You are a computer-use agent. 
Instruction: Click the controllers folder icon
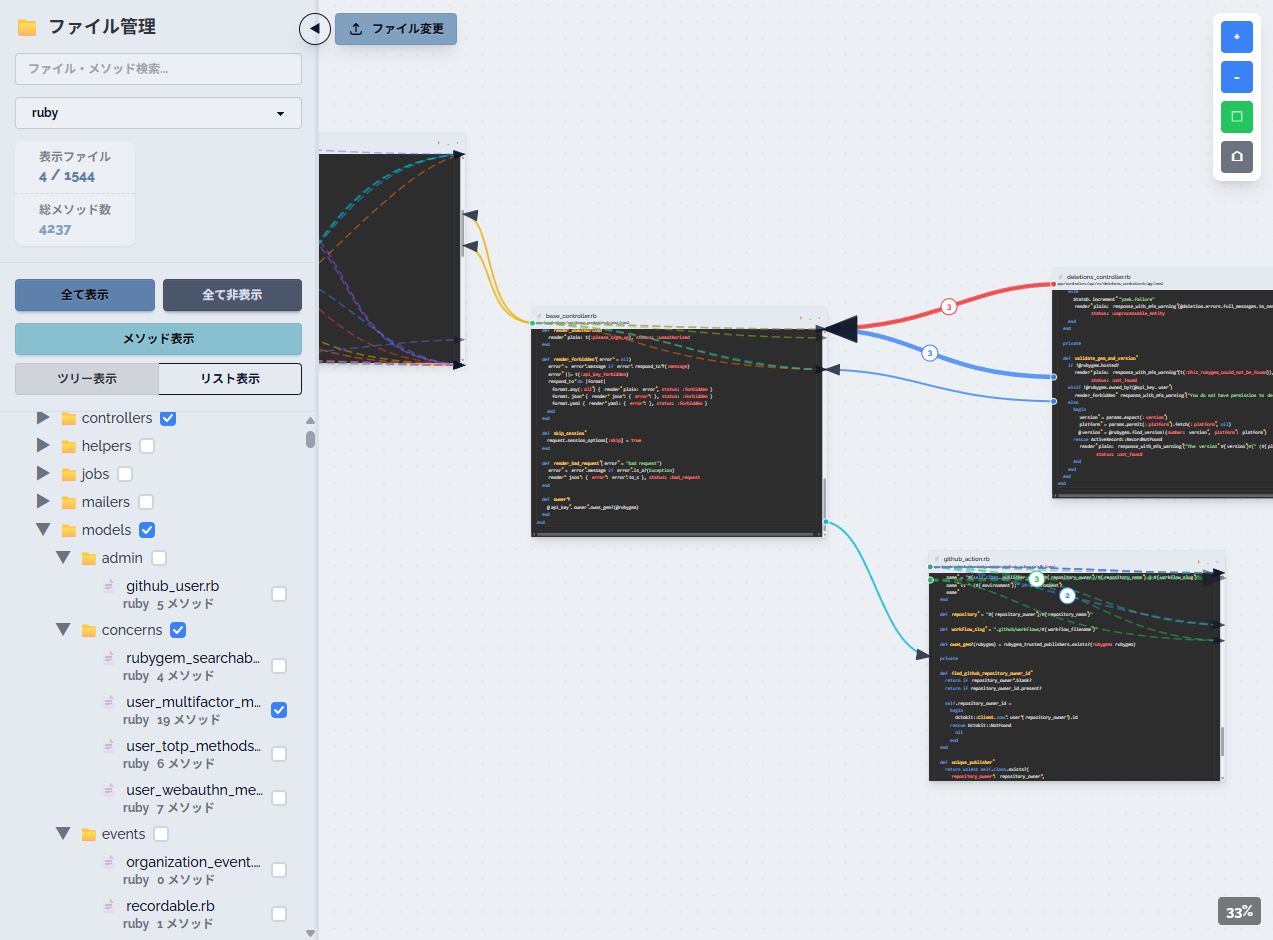pyautogui.click(x=69, y=418)
